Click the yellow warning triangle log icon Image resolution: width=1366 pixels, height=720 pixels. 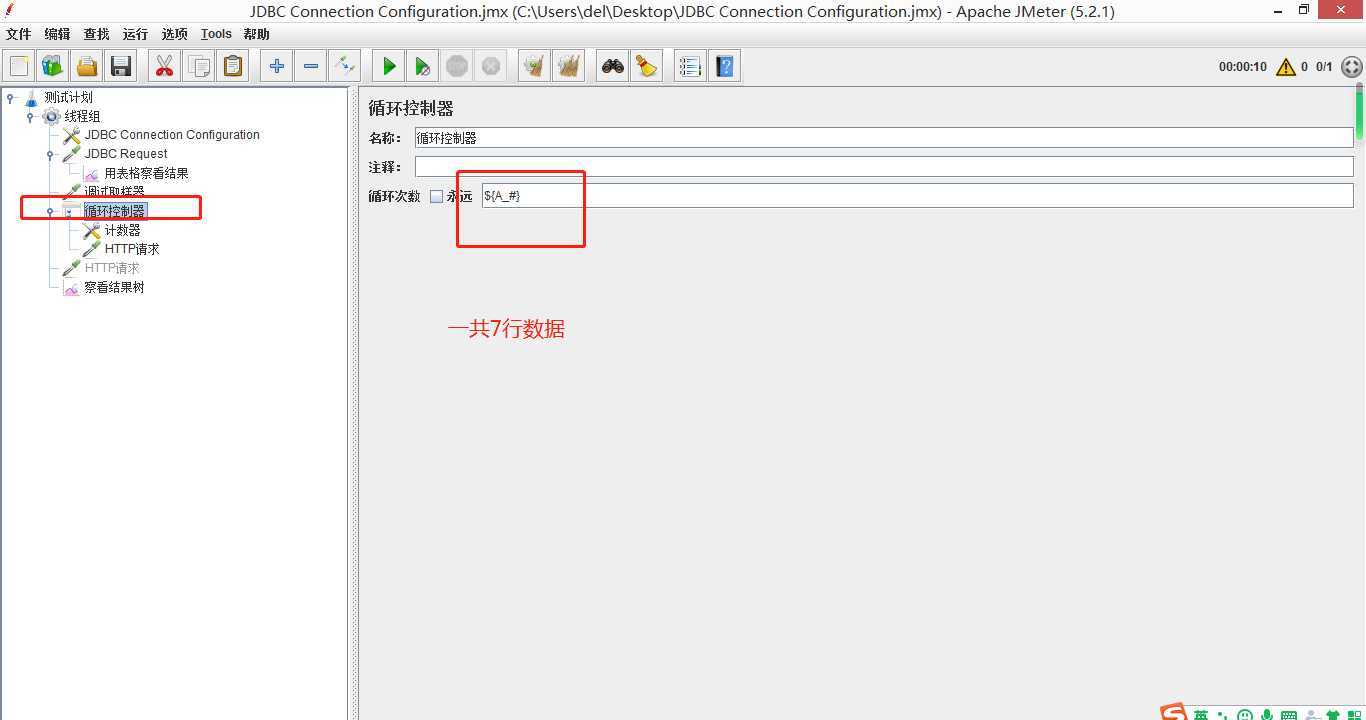(x=1285, y=67)
